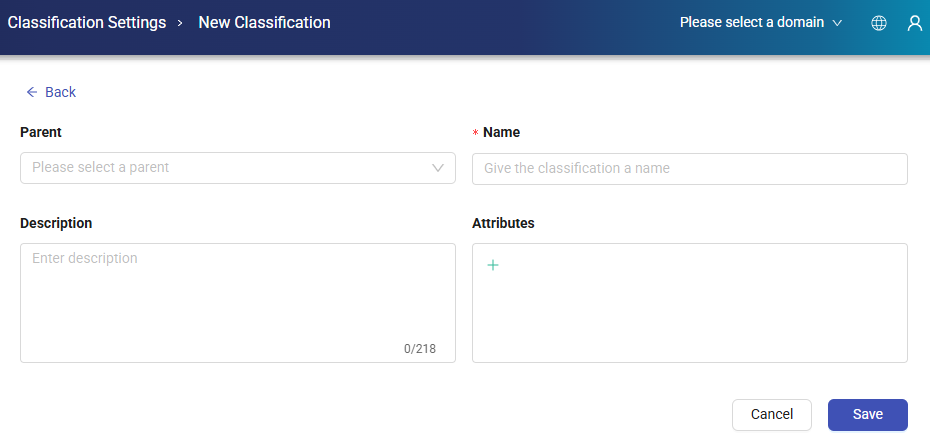
Task: Click the left arrow beside Back
Action: [32, 92]
